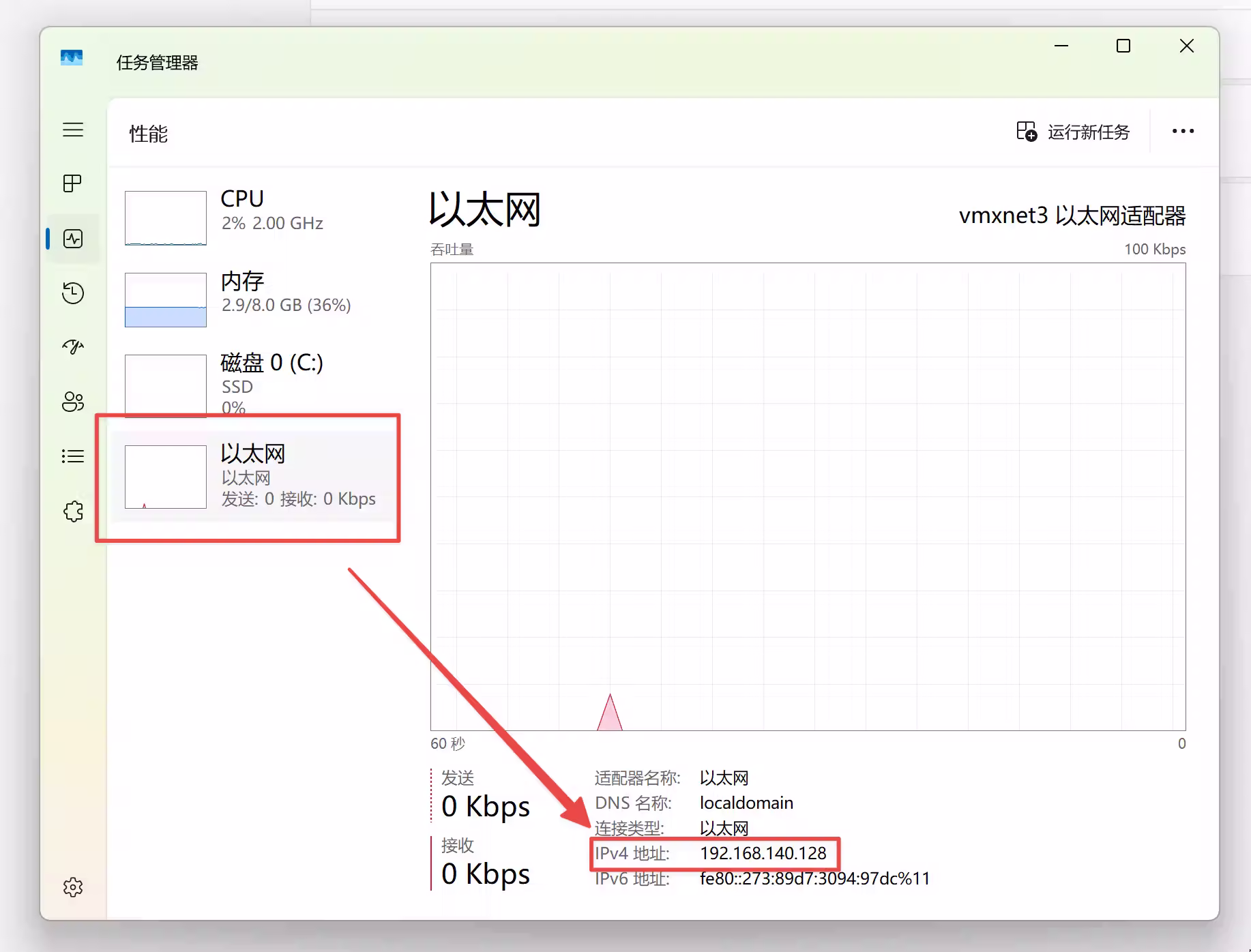Click the Ethernet throughput graph
The height and width of the screenshot is (952, 1251).
tap(808, 496)
